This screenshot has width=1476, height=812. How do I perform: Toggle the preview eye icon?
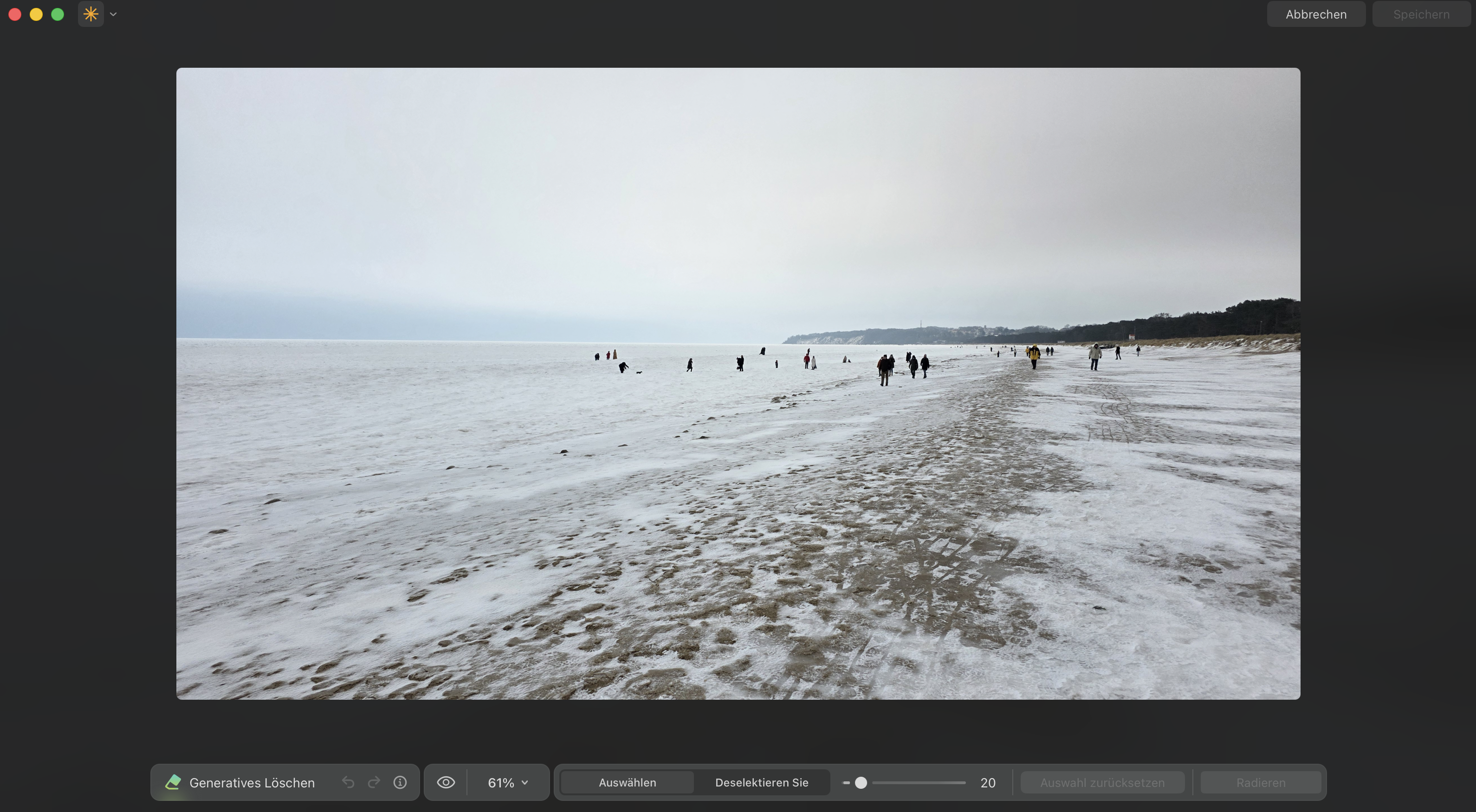[x=446, y=782]
